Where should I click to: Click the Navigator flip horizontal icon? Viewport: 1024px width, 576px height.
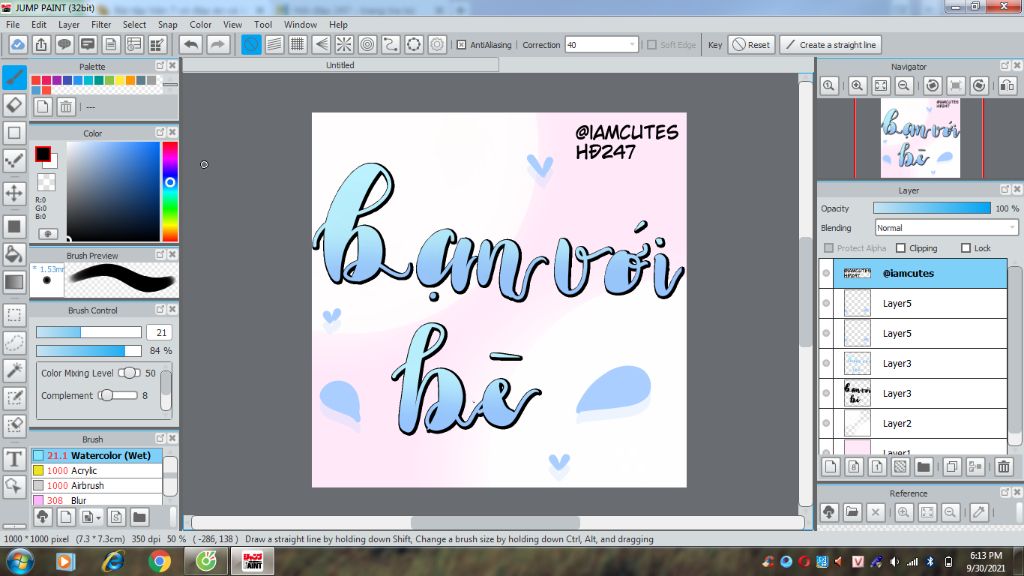click(x=1008, y=86)
